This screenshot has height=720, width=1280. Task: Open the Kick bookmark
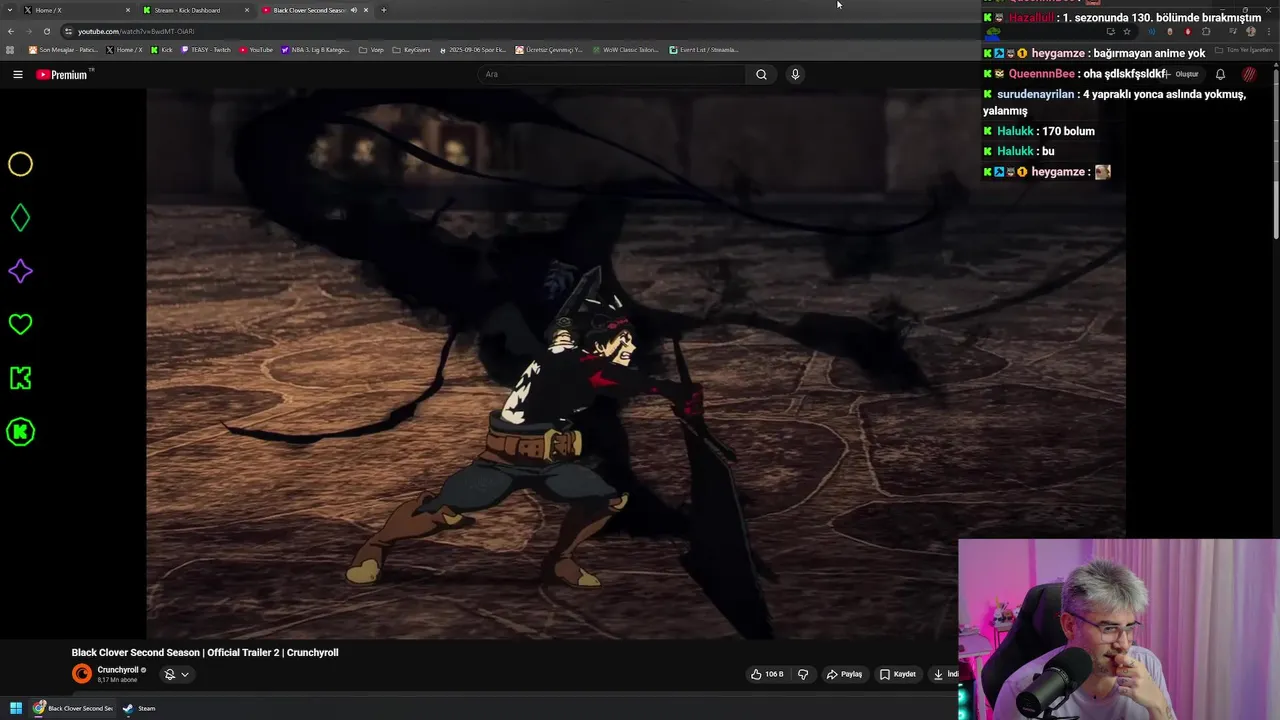pos(161,50)
